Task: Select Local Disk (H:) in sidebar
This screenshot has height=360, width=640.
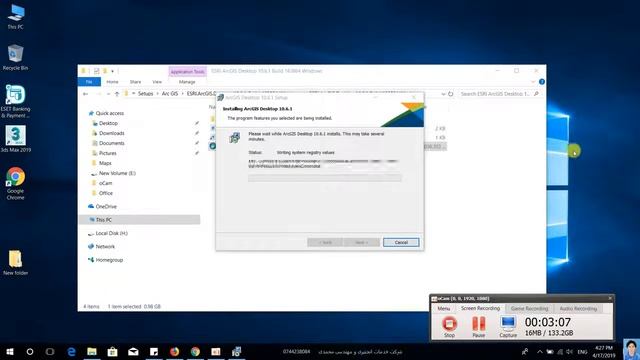Action: [x=111, y=233]
